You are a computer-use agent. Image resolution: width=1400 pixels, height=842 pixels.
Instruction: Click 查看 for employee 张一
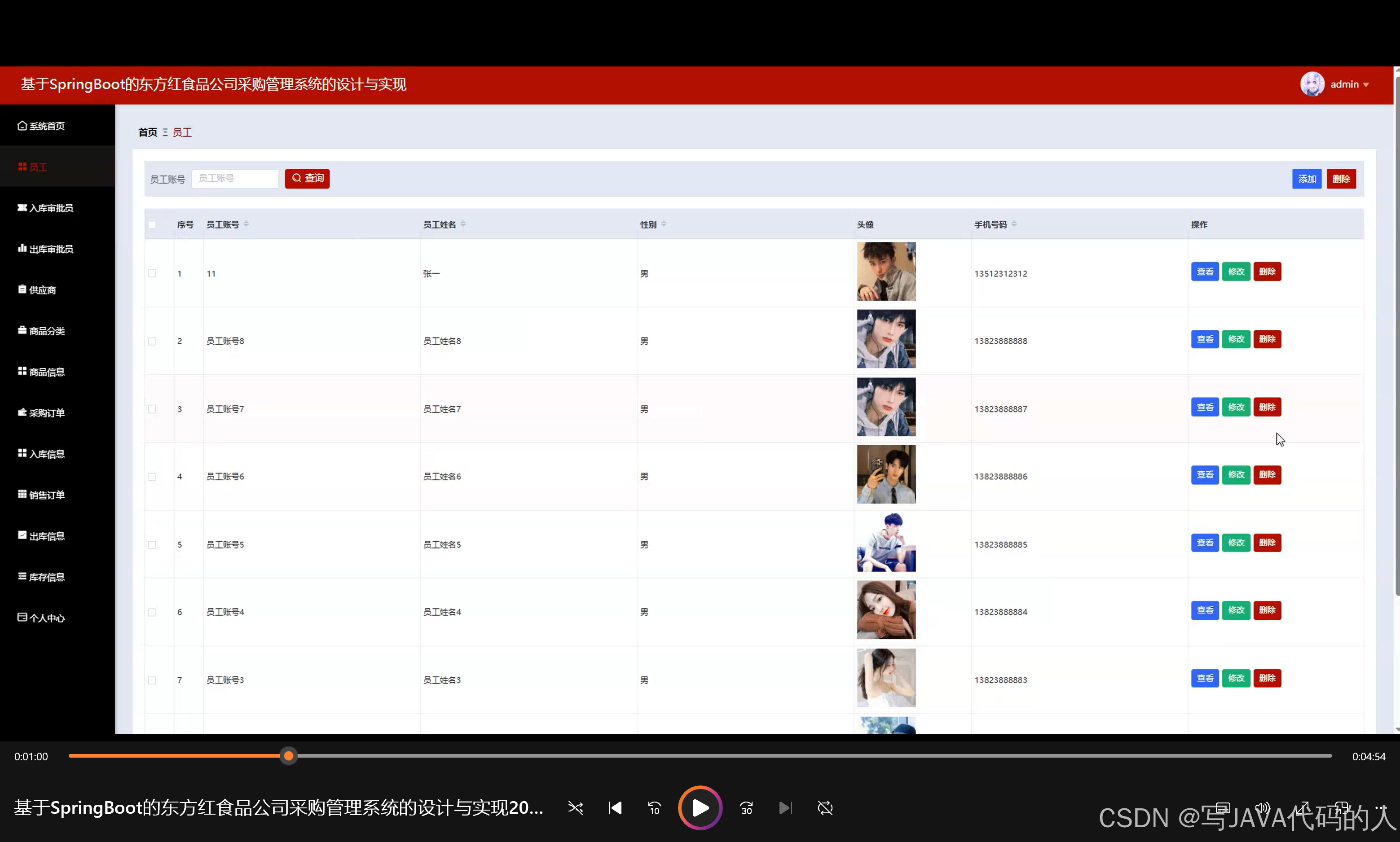[x=1205, y=272]
